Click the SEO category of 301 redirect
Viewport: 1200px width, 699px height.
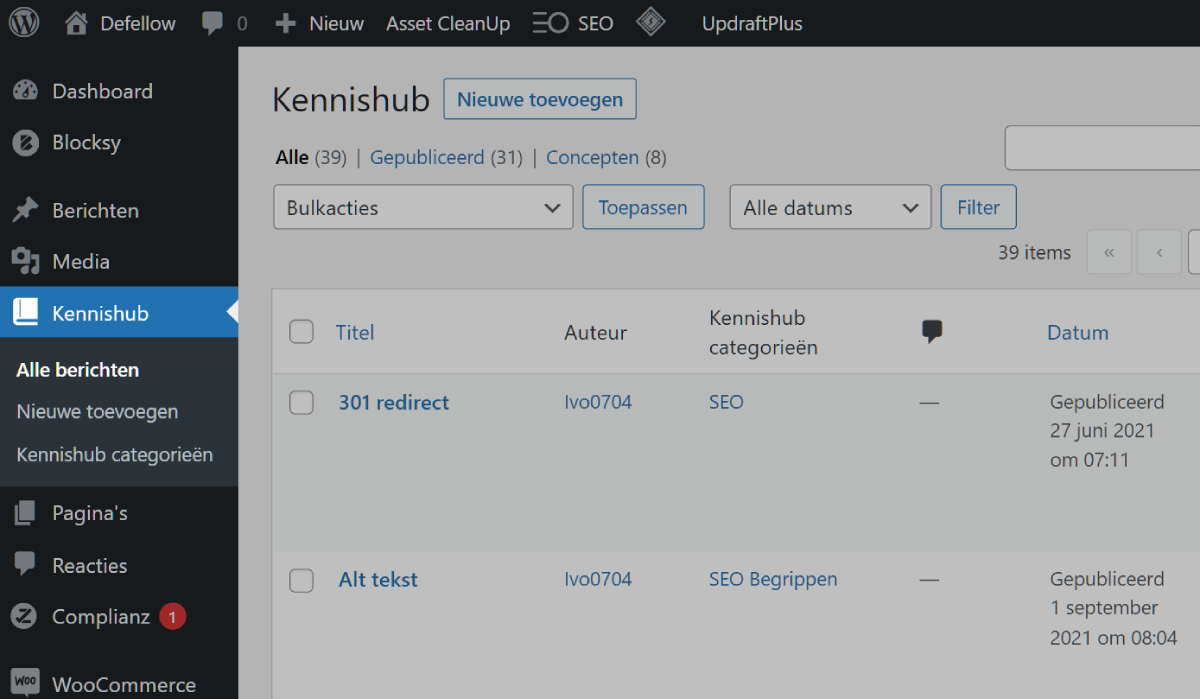pyautogui.click(x=726, y=402)
